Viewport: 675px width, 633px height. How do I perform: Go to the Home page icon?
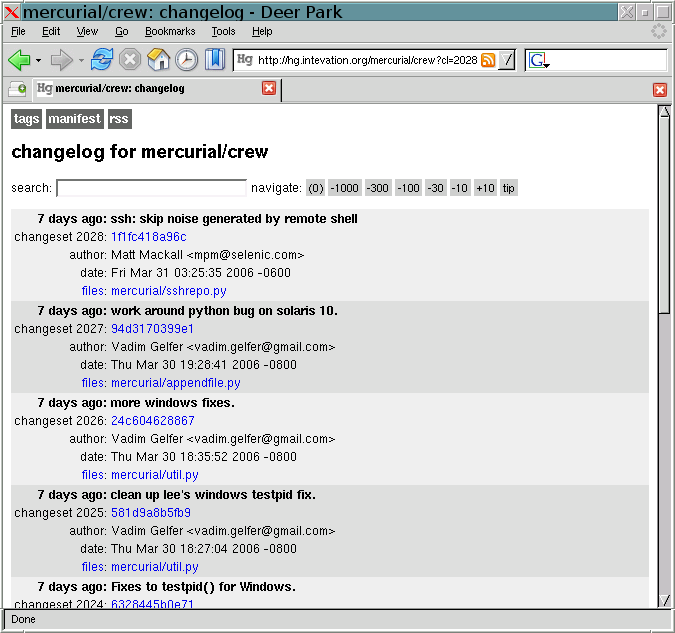pos(159,60)
